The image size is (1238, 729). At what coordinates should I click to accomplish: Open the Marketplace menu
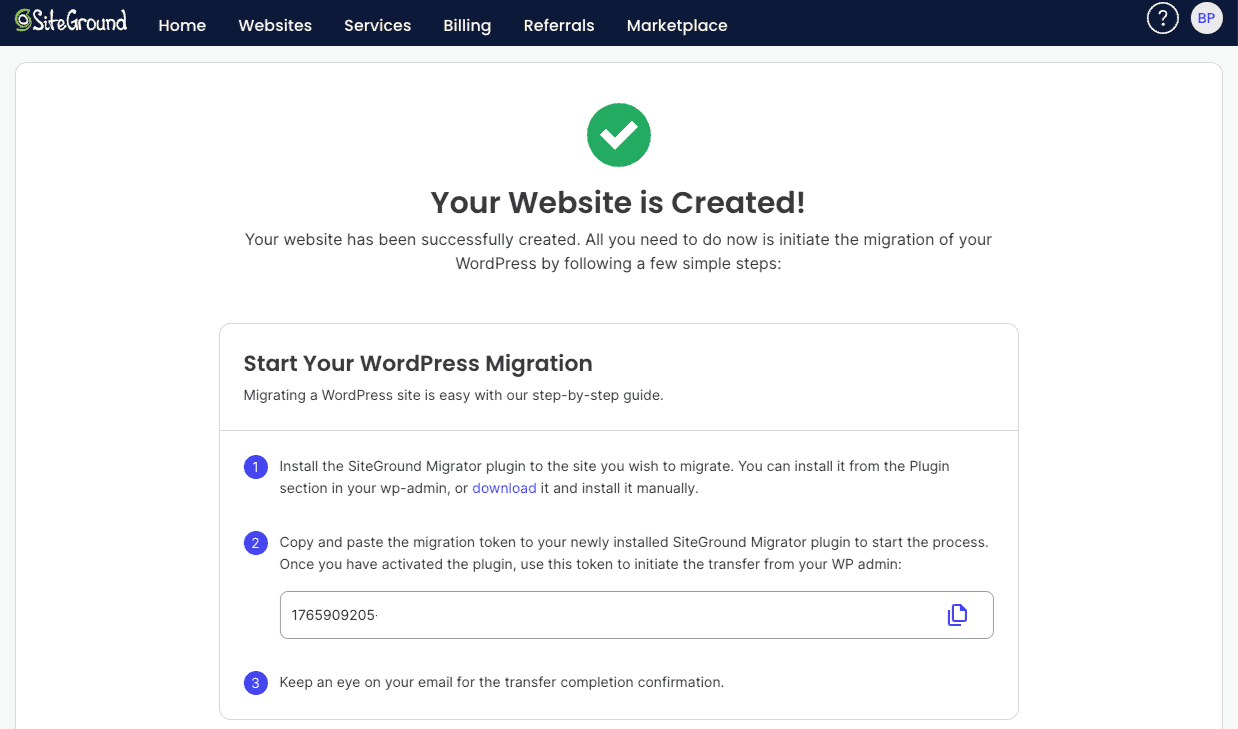point(677,25)
